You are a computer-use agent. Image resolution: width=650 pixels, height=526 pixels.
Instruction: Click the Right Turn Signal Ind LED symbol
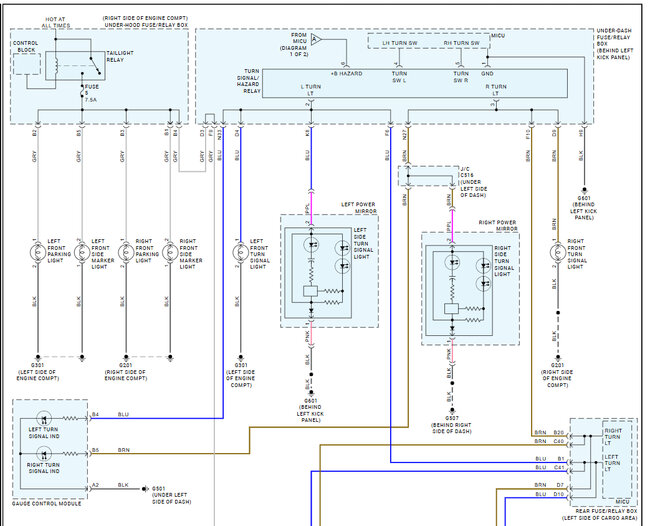[44, 454]
